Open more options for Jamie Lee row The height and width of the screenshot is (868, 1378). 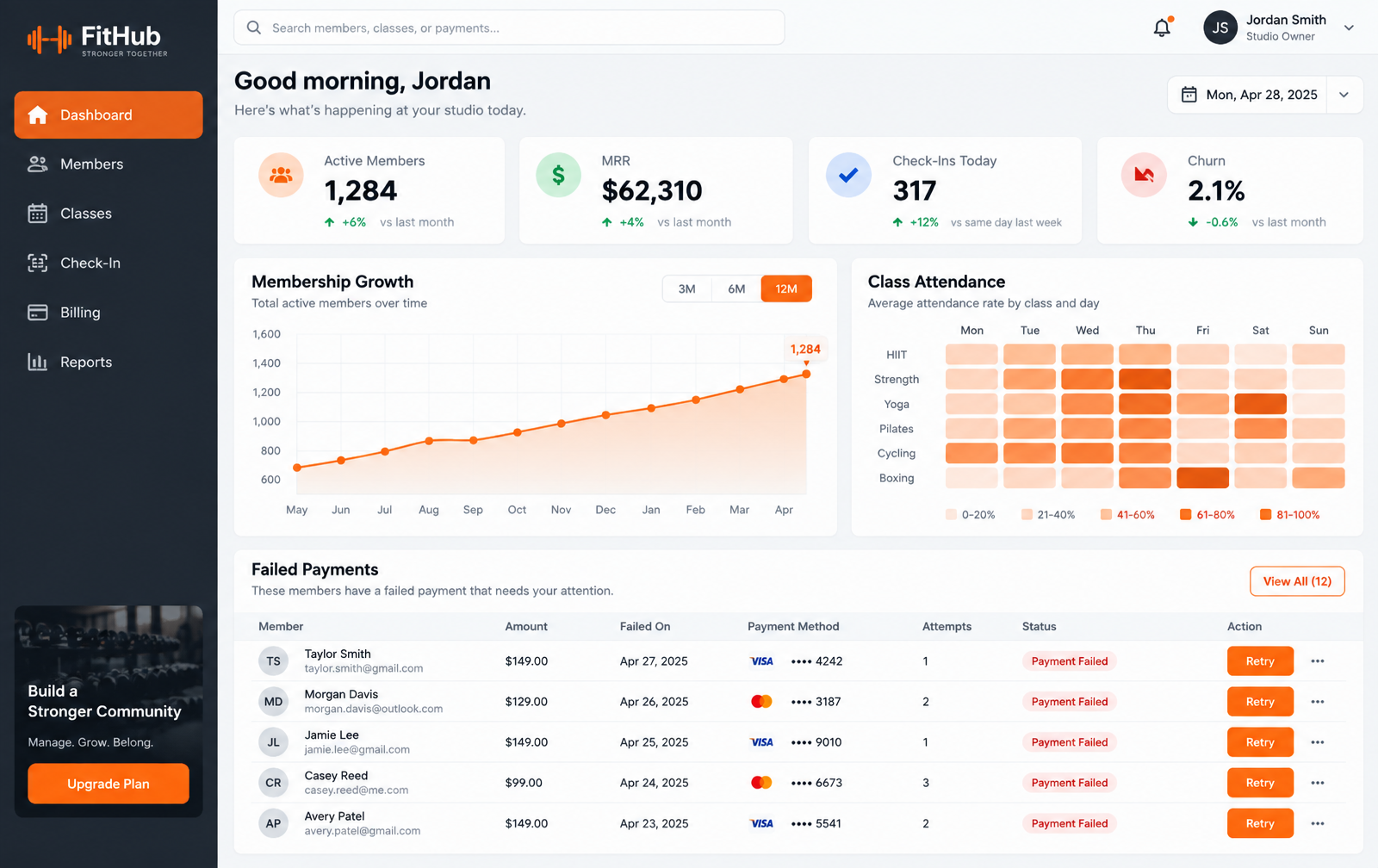pyautogui.click(x=1318, y=742)
